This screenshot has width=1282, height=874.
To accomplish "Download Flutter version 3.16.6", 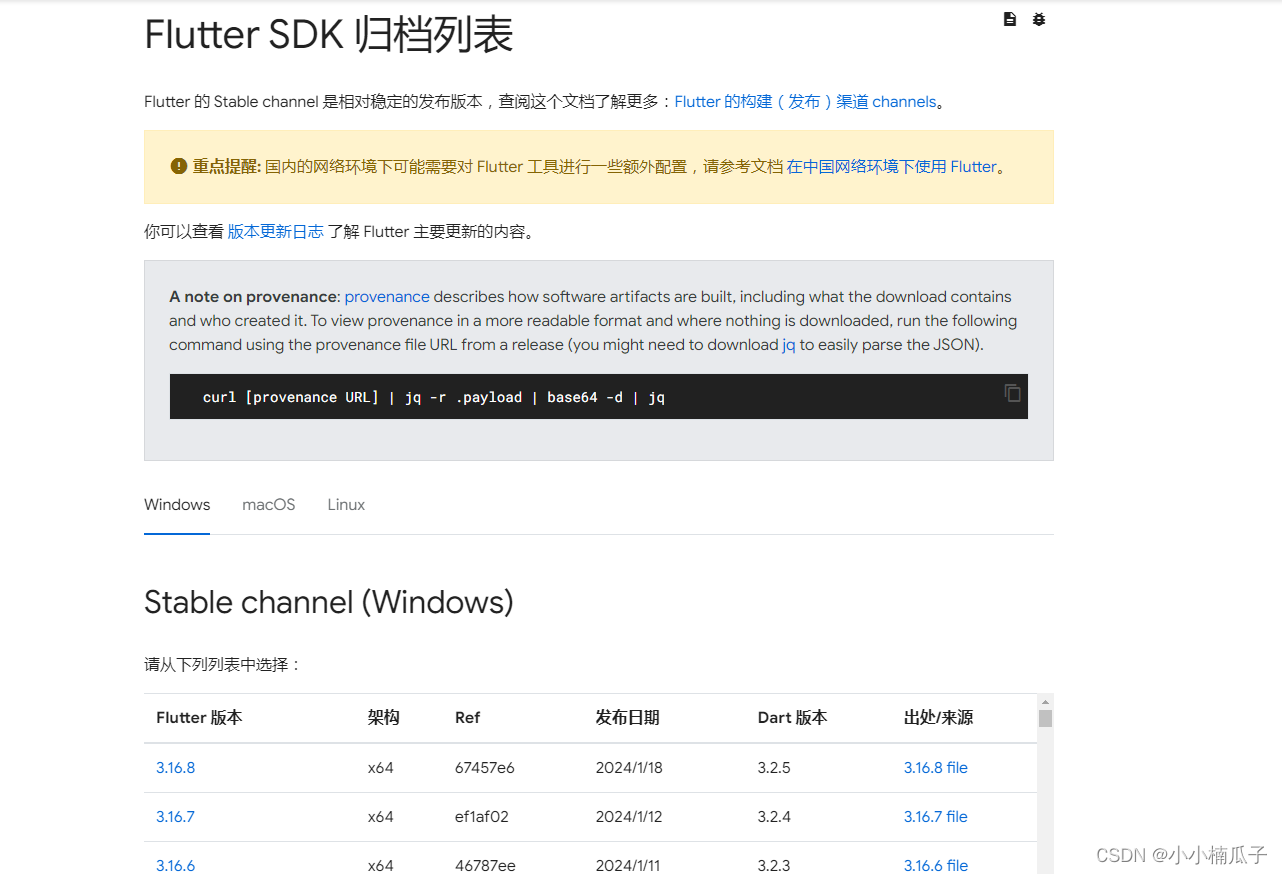I will click(175, 866).
